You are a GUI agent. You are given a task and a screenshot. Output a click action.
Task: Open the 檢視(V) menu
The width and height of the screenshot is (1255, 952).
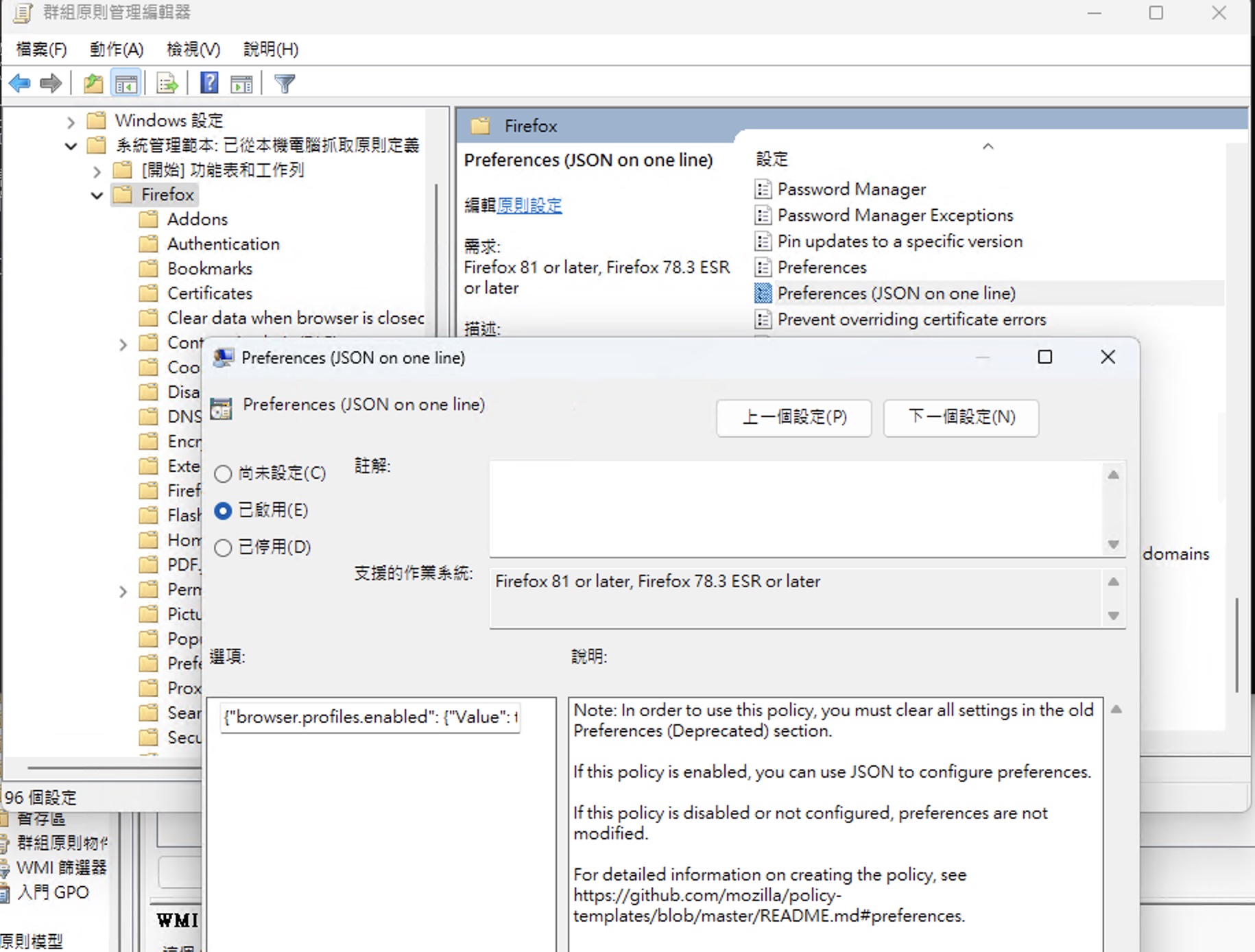coord(193,49)
